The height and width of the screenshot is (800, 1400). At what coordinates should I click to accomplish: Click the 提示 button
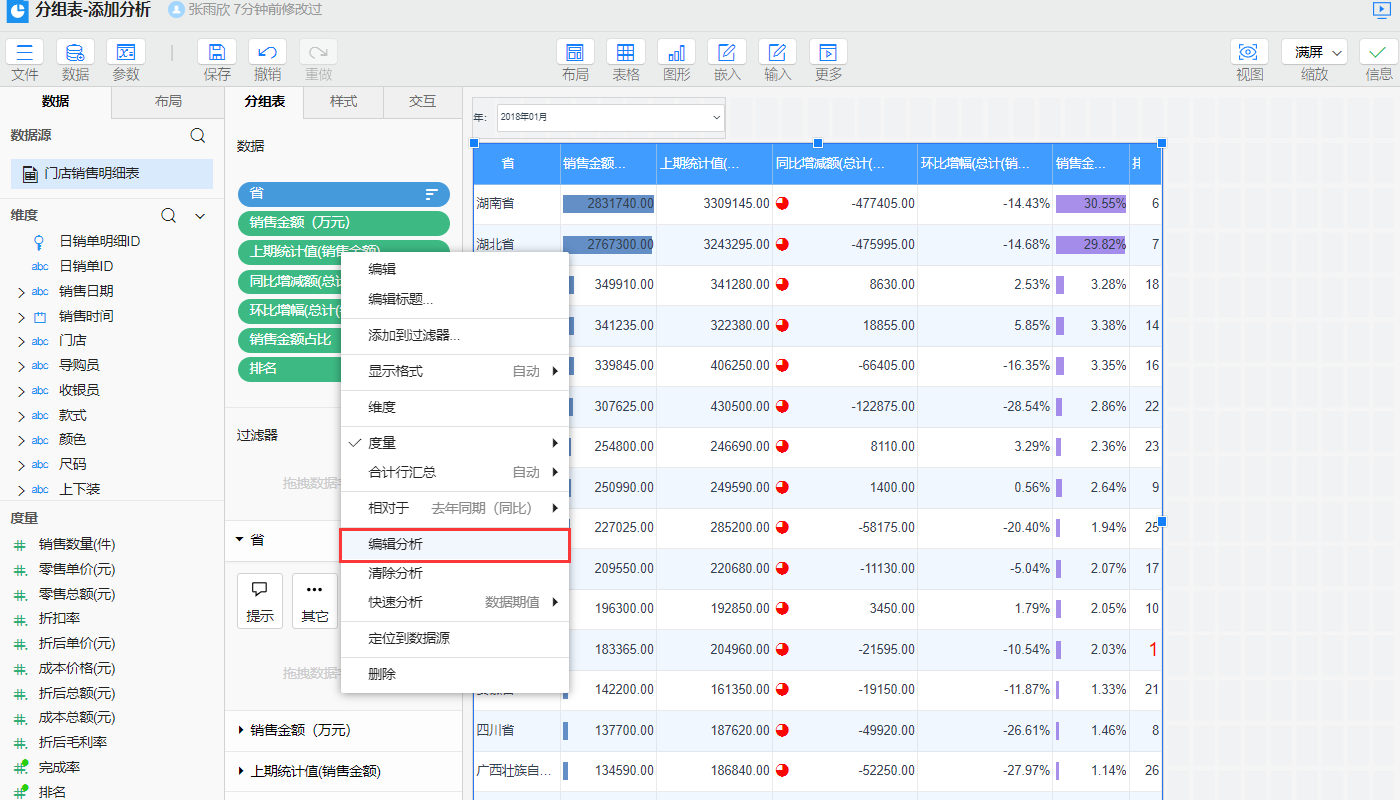tap(260, 601)
